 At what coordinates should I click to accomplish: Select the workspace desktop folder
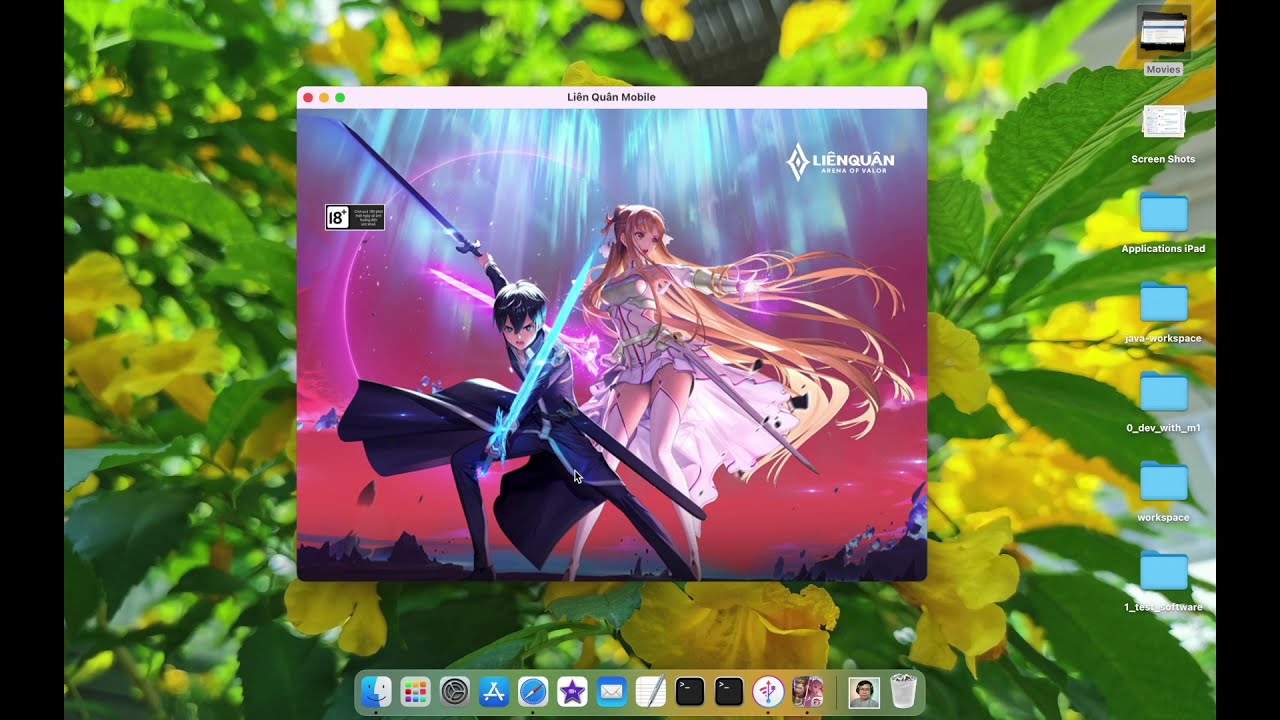[1164, 492]
